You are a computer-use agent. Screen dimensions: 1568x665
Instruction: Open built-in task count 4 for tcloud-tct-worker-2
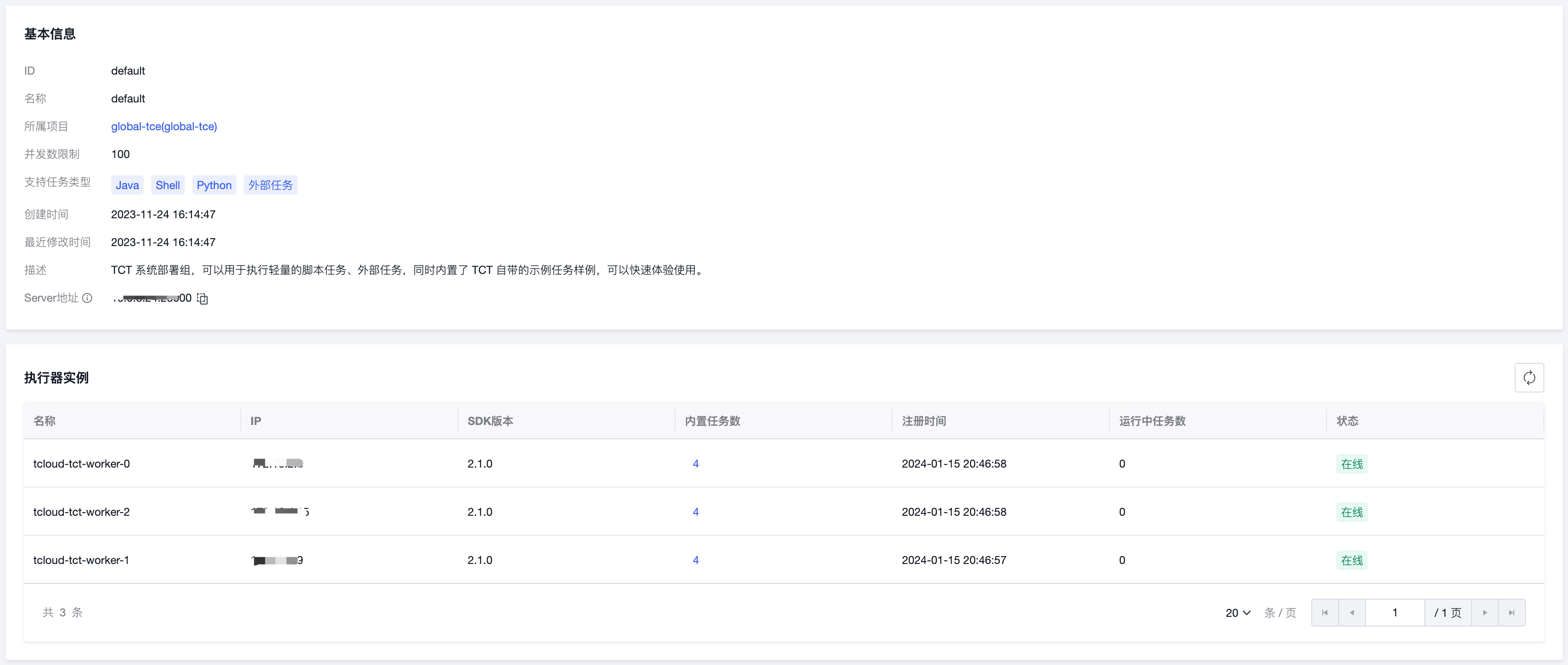coord(696,512)
